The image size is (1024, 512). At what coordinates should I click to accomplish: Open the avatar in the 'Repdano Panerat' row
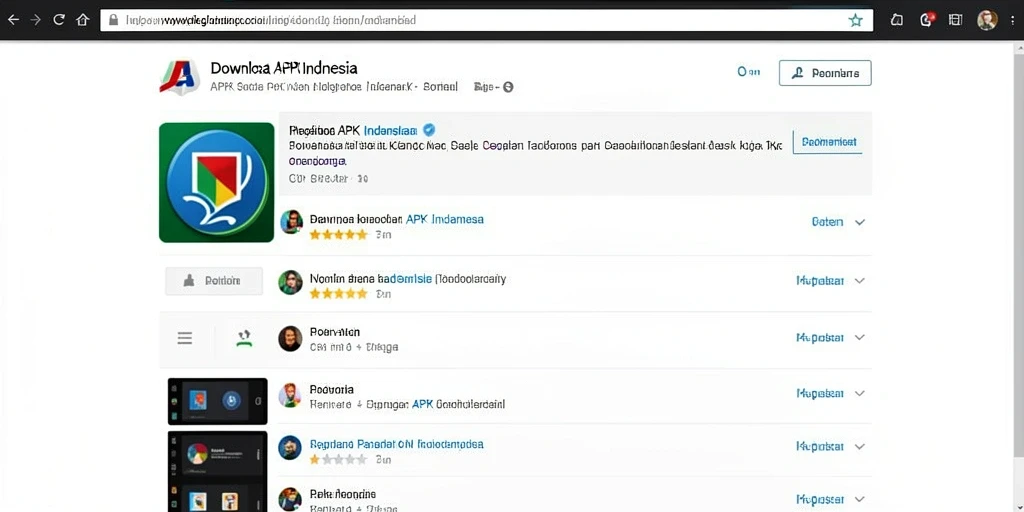coord(290,448)
